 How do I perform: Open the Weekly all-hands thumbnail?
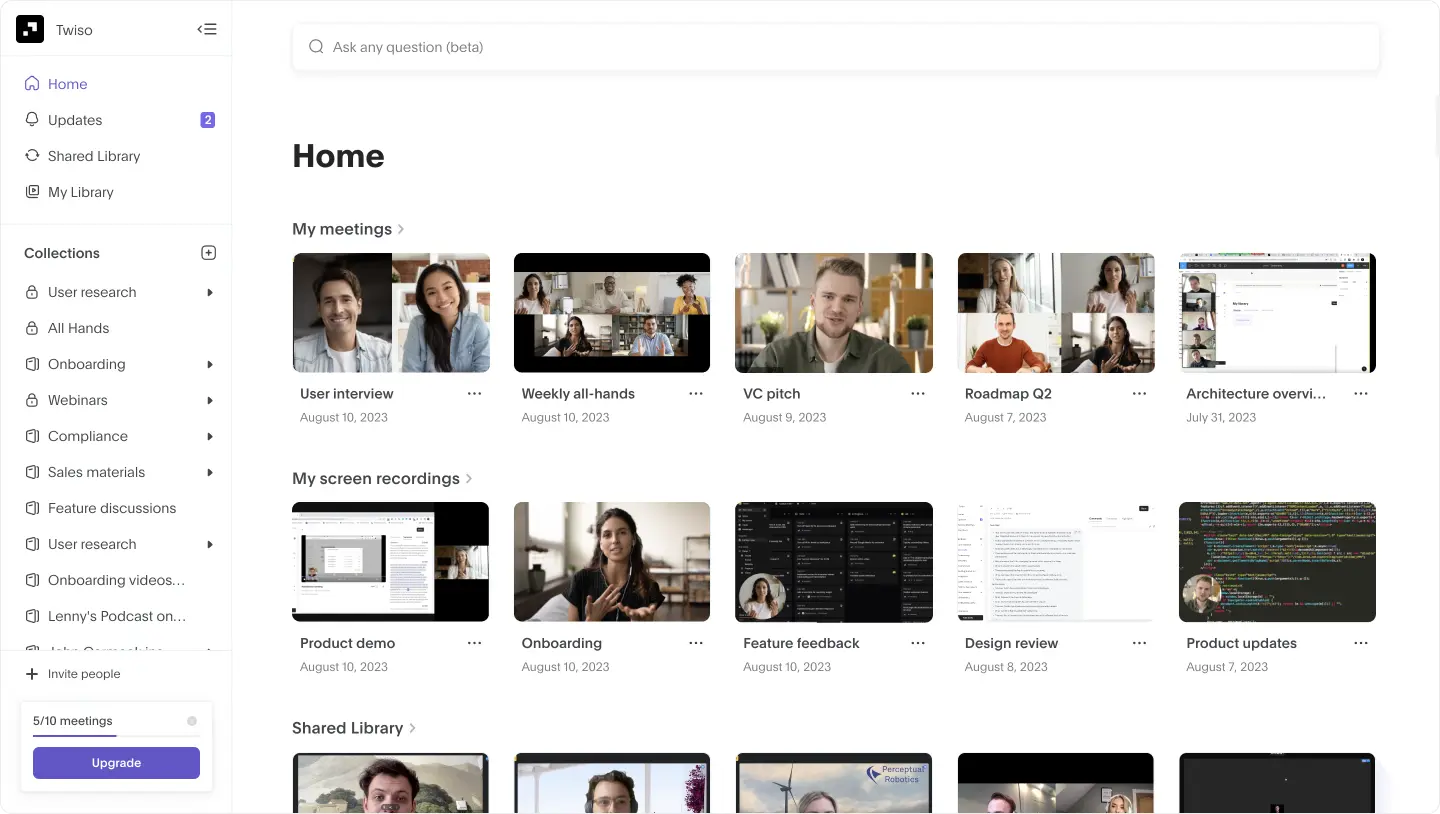click(x=612, y=313)
